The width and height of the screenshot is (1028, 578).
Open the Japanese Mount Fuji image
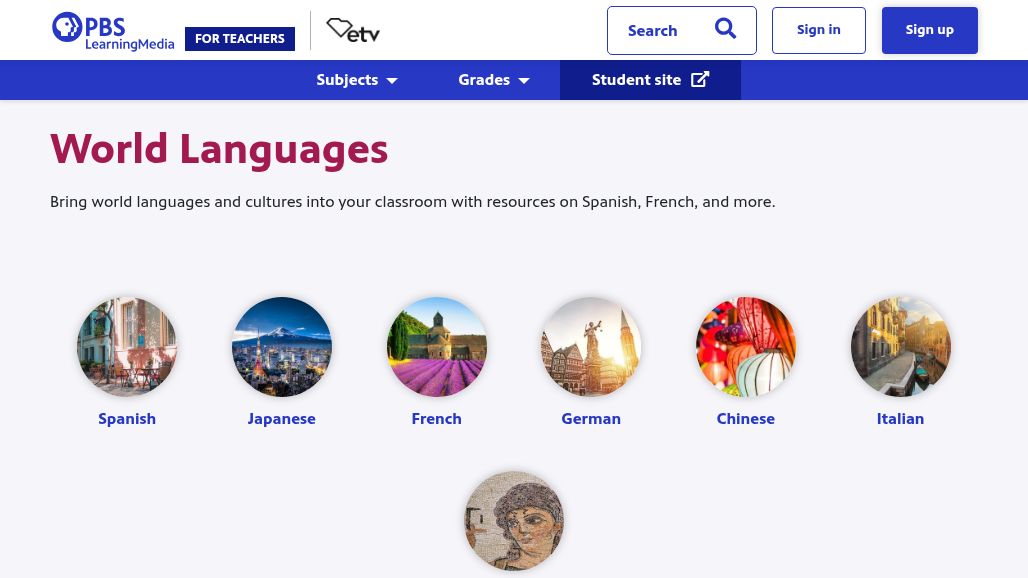coord(282,347)
